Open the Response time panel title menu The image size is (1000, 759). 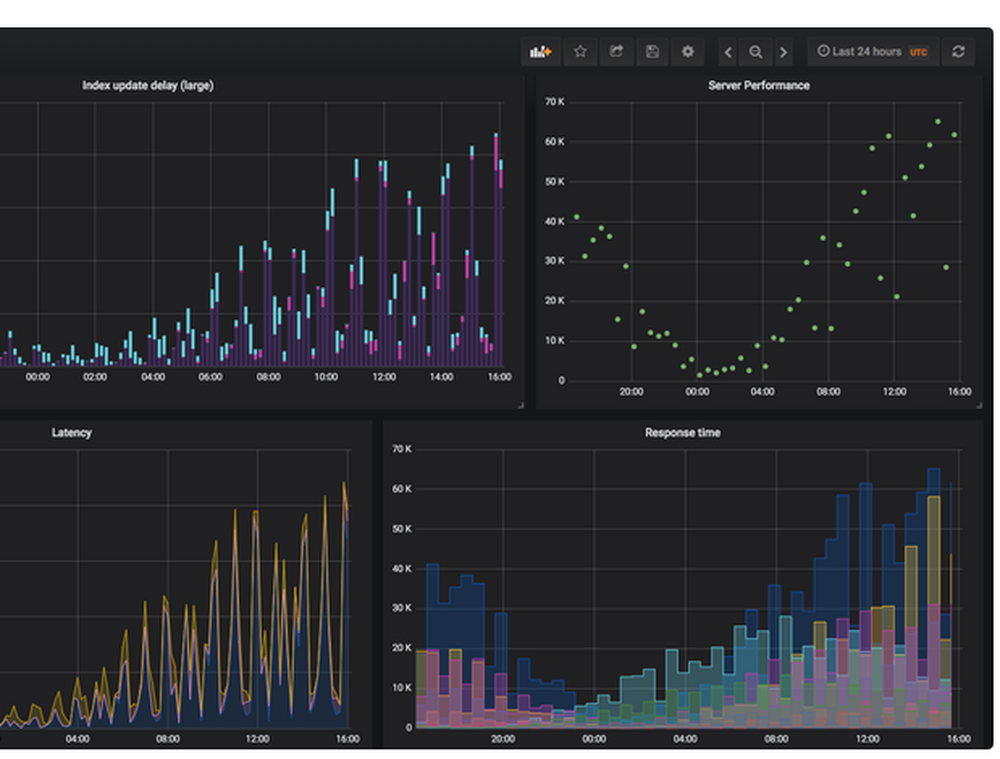(x=685, y=432)
